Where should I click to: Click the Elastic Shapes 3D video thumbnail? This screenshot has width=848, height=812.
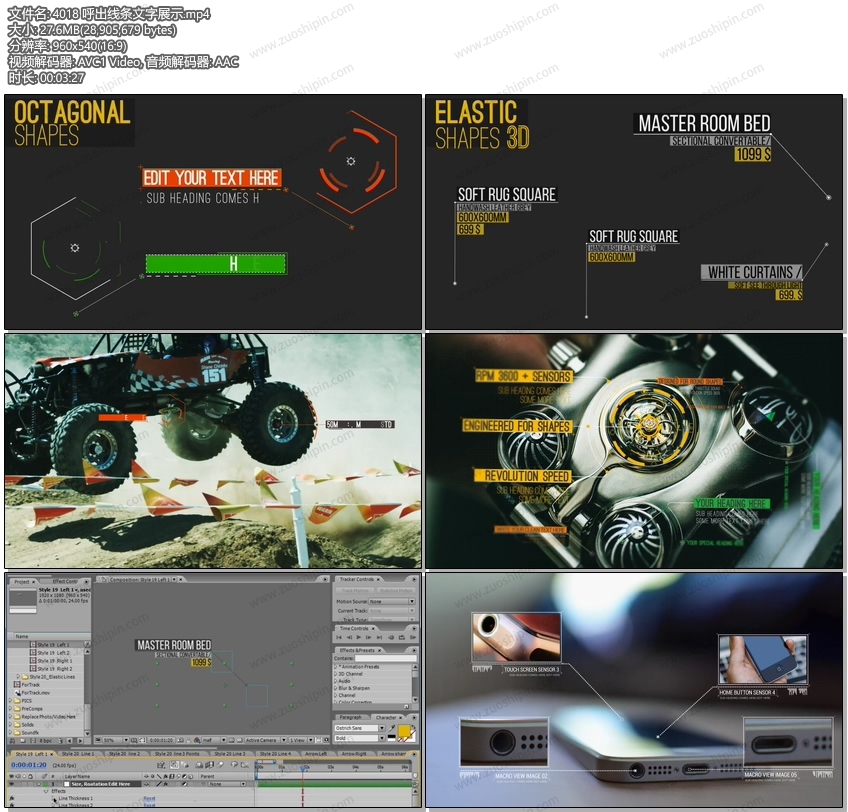pos(634,212)
